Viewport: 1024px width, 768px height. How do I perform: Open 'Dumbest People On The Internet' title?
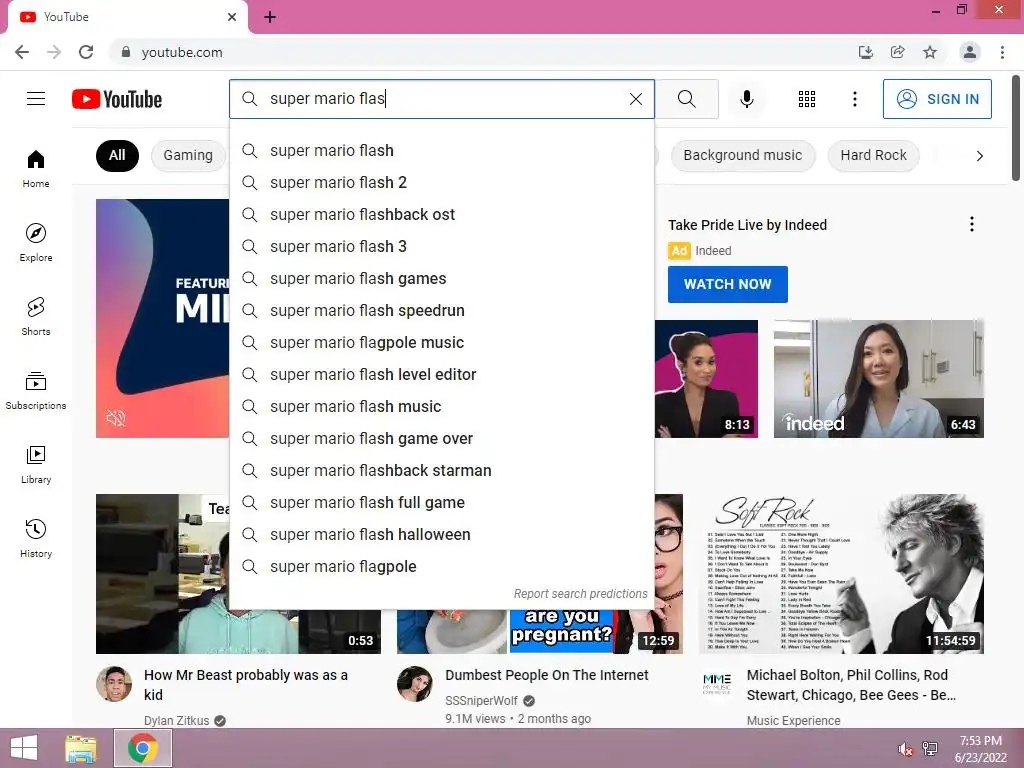[x=547, y=675]
